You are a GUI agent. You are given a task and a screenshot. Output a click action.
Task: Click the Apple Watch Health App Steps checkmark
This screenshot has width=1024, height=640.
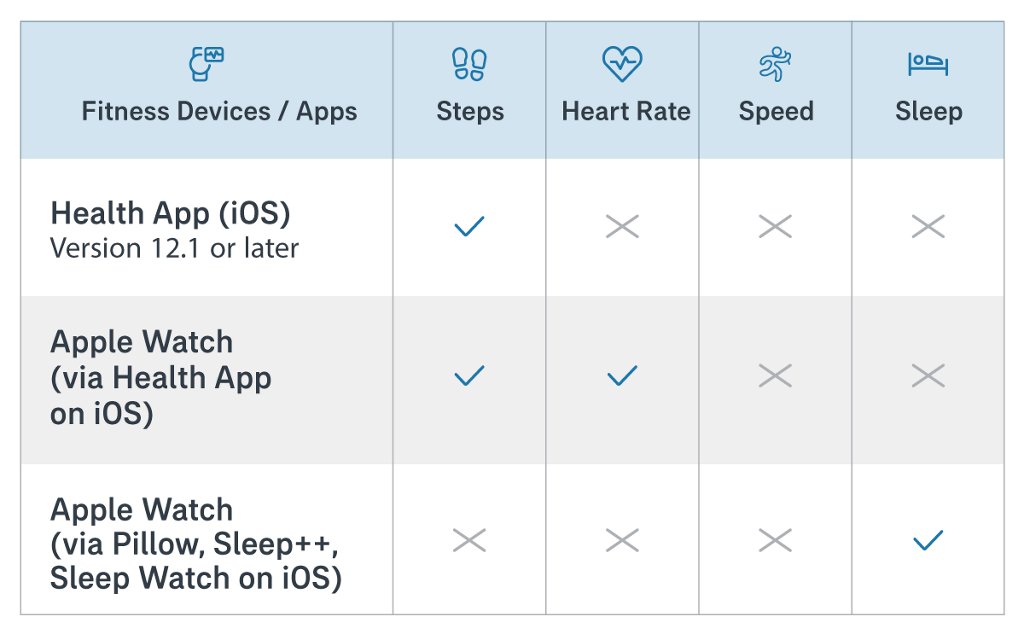click(x=469, y=376)
